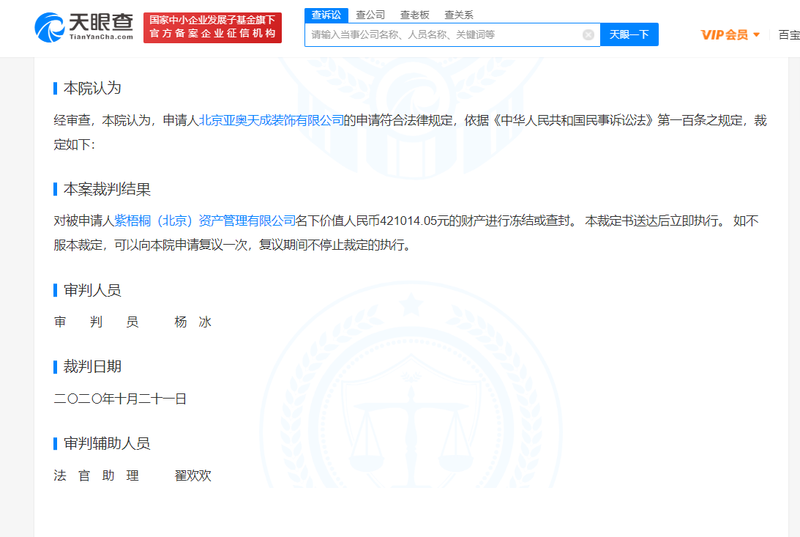Open the 百宝 menu item at top right

pyautogui.click(x=789, y=35)
